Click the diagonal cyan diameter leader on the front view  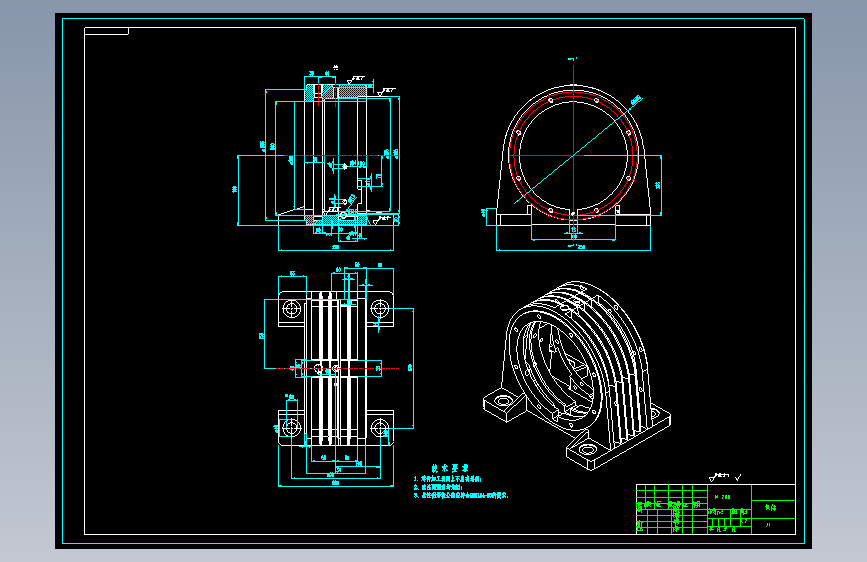[578, 150]
